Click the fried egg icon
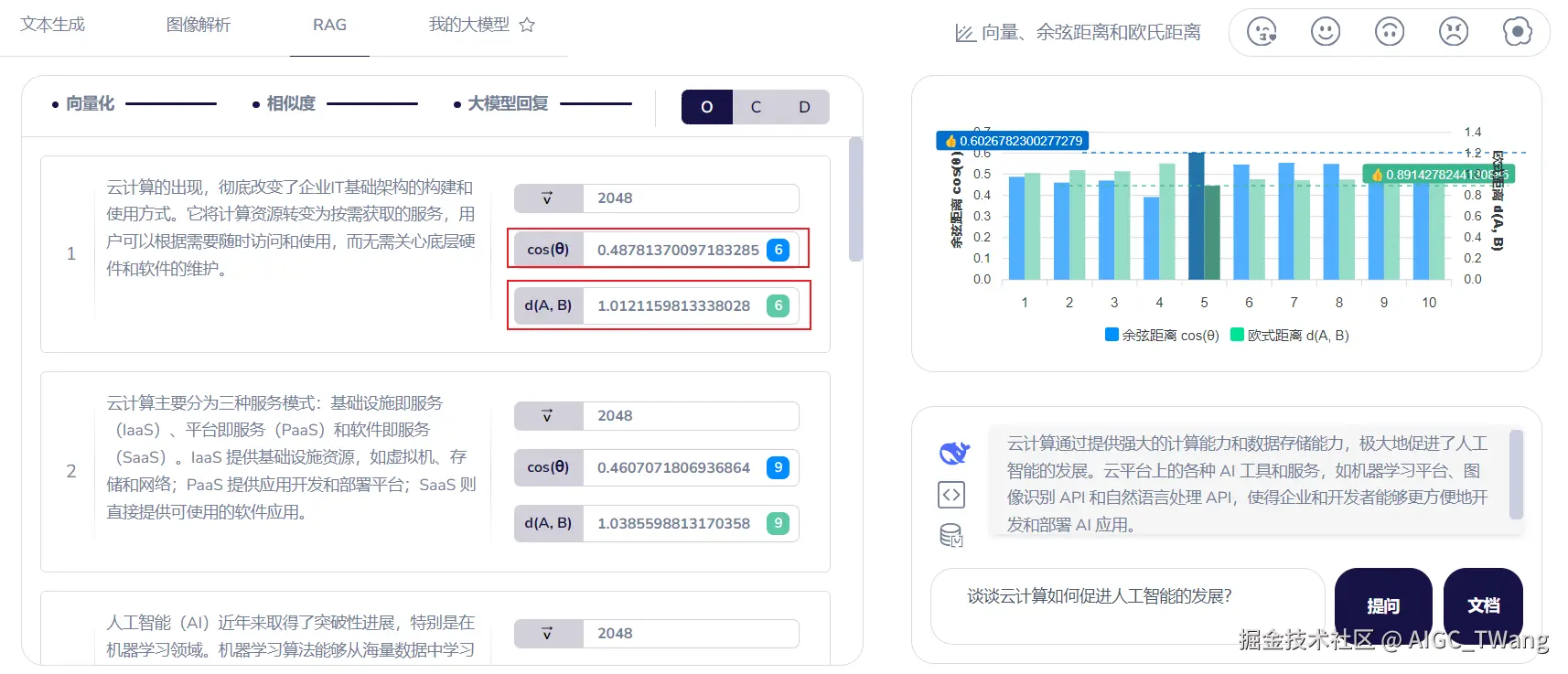The height and width of the screenshot is (674, 1568). [1518, 32]
